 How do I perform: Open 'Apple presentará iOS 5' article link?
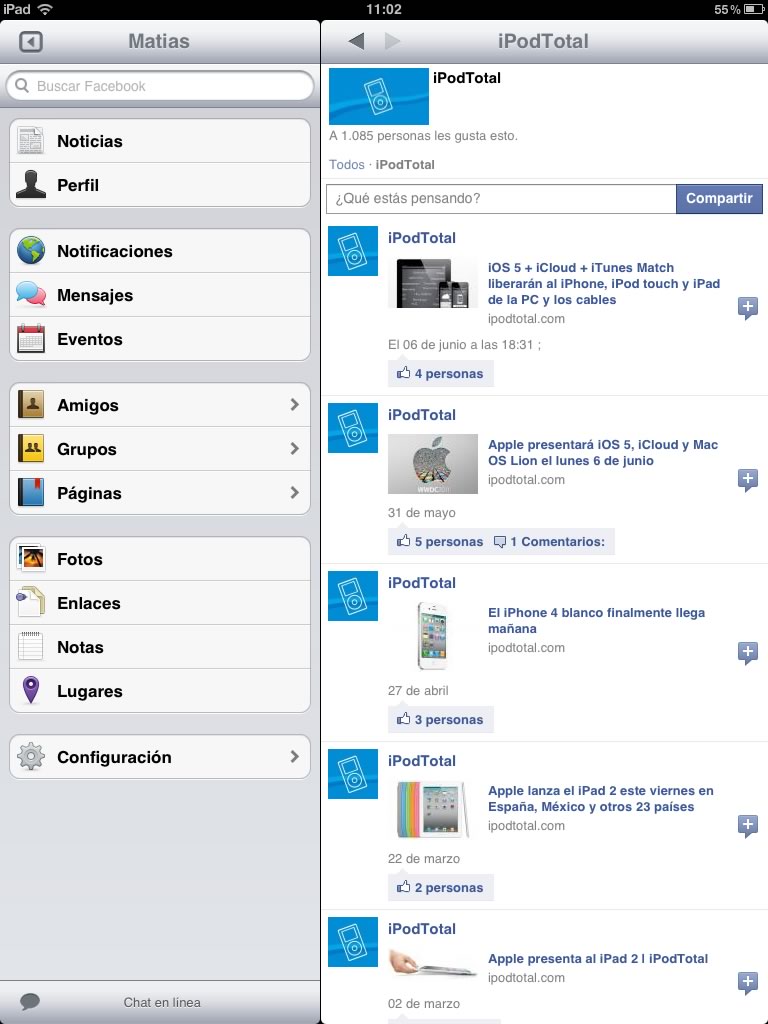pyautogui.click(x=603, y=453)
